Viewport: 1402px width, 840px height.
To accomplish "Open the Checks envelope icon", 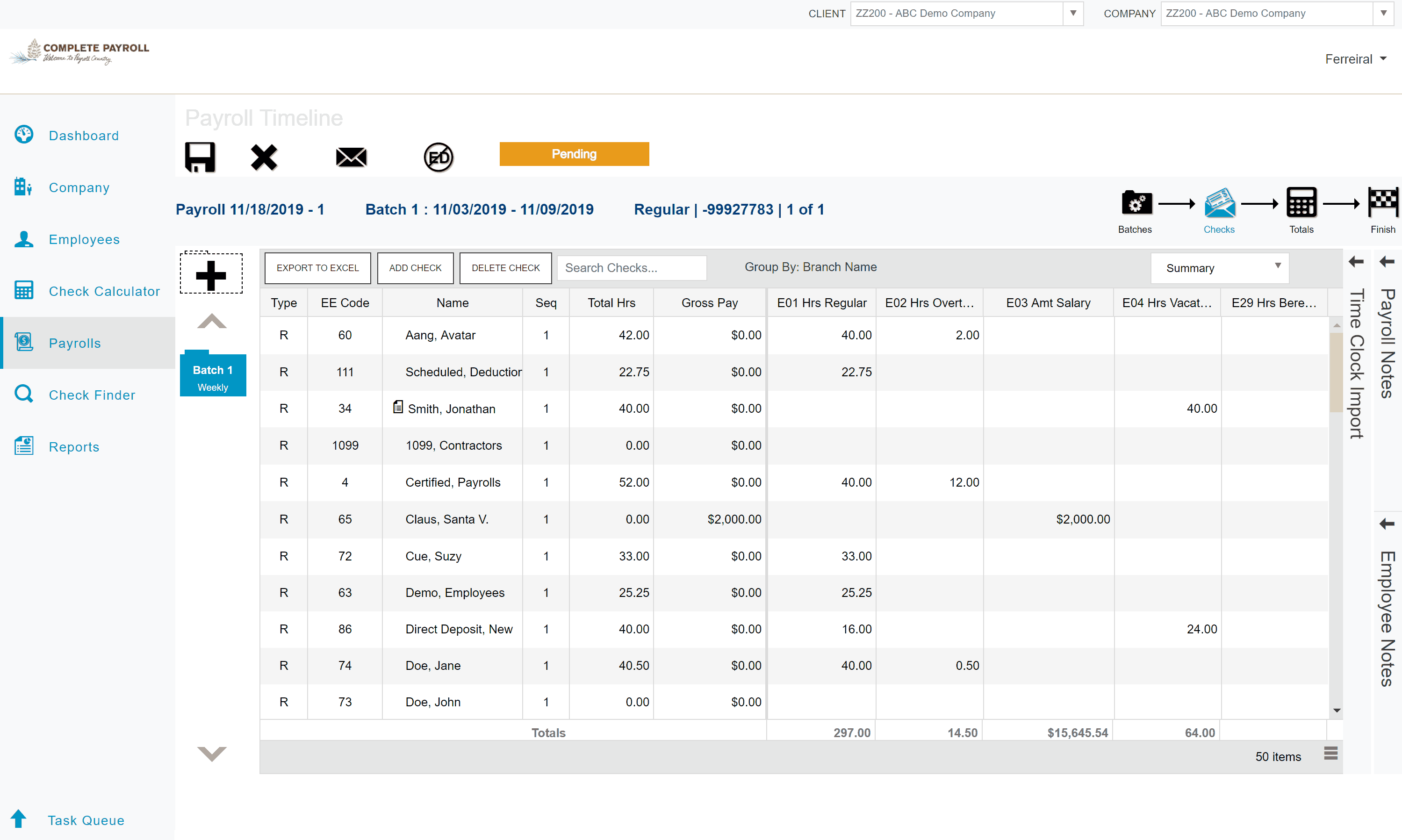I will click(1219, 204).
